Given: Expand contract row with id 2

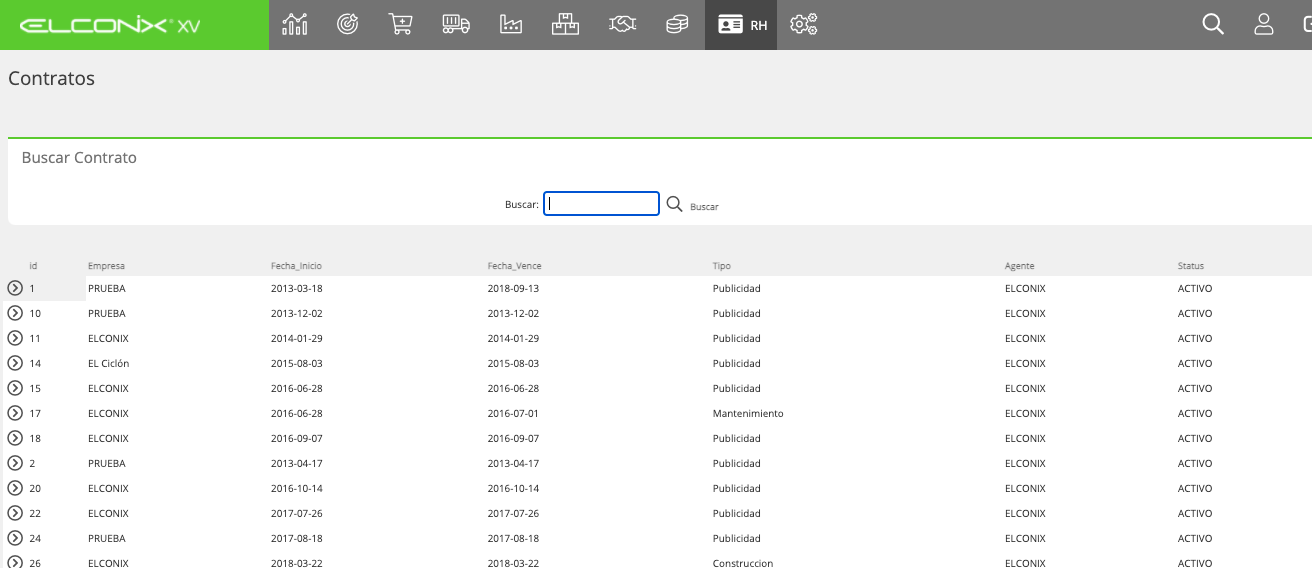Looking at the screenshot, I should click(15, 463).
